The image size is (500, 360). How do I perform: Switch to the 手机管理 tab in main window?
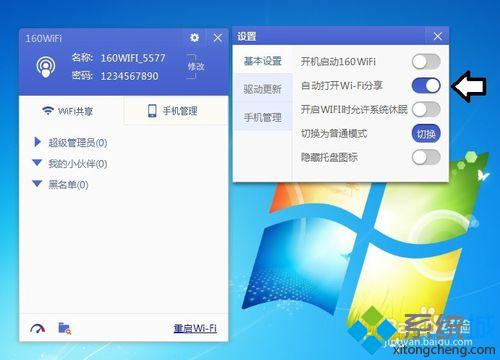tap(176, 111)
